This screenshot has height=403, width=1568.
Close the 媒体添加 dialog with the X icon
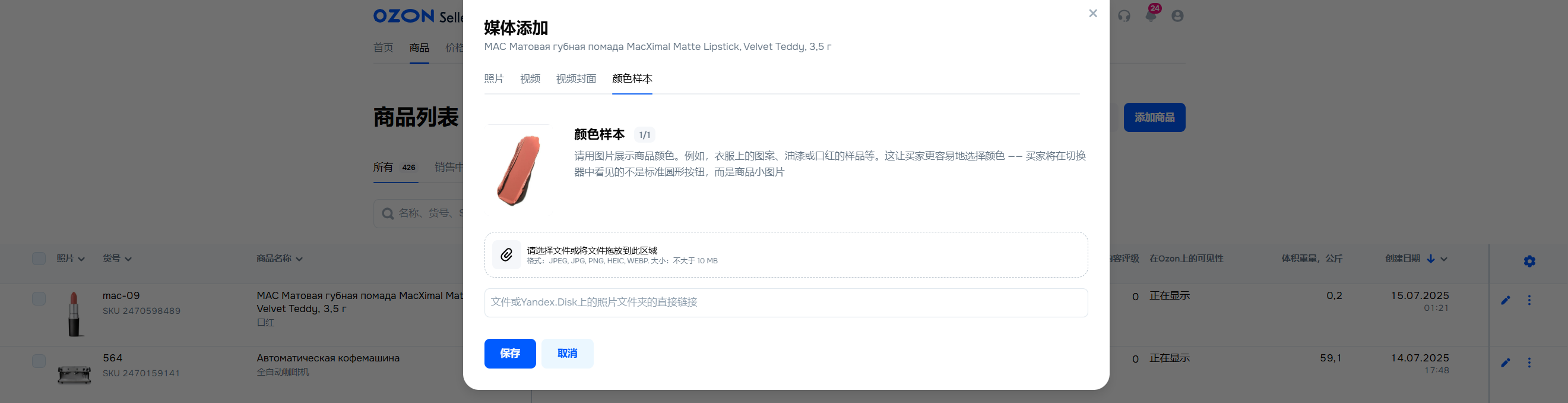tap(1092, 14)
